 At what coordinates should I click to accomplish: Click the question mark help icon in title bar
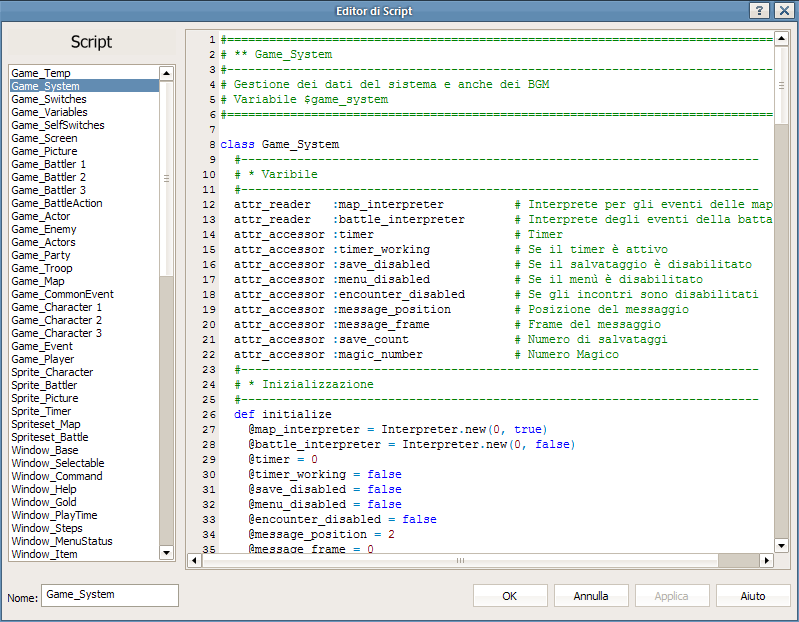[x=759, y=11]
